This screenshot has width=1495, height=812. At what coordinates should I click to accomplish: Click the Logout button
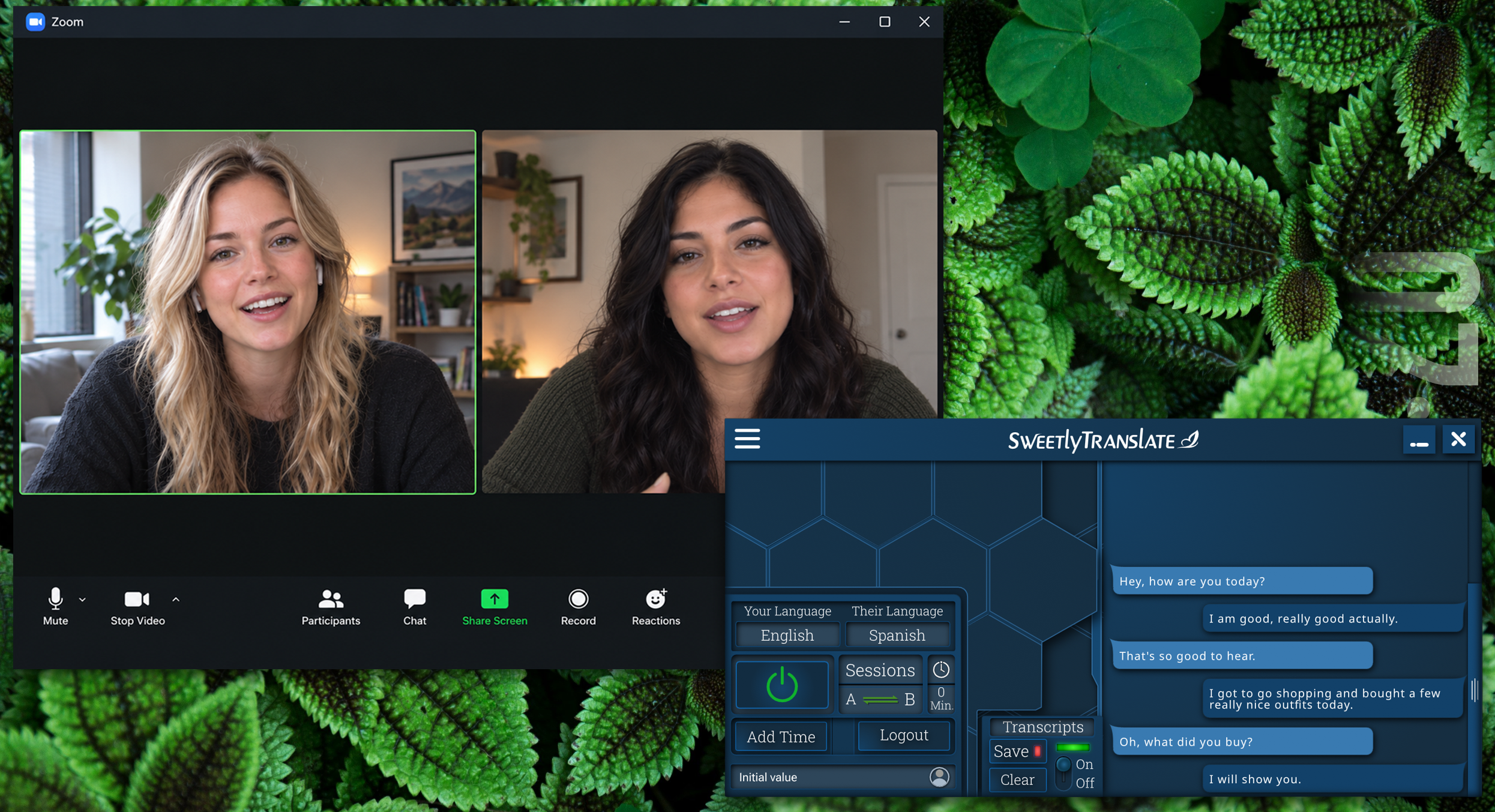[903, 735]
